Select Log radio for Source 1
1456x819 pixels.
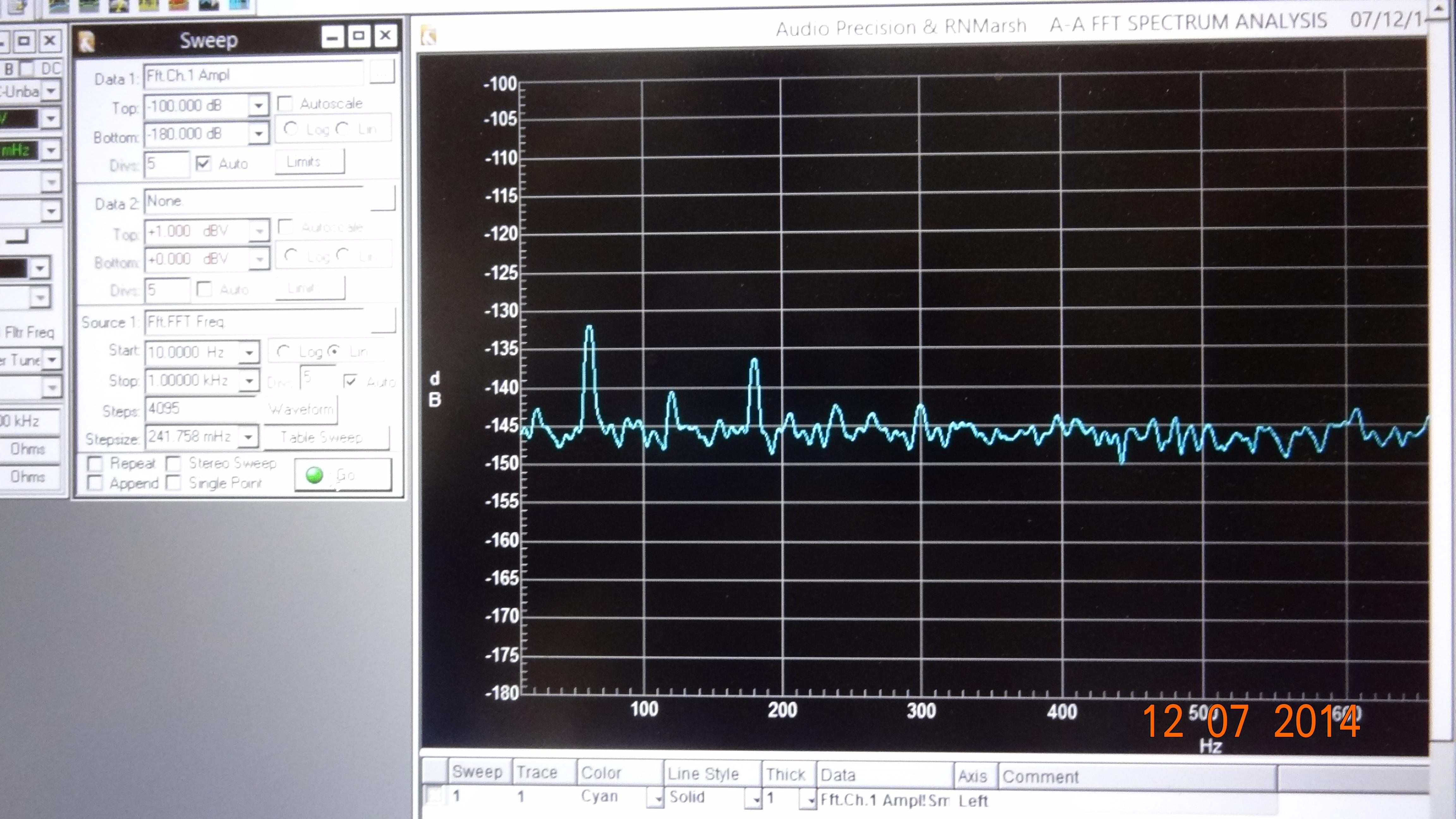(x=283, y=351)
